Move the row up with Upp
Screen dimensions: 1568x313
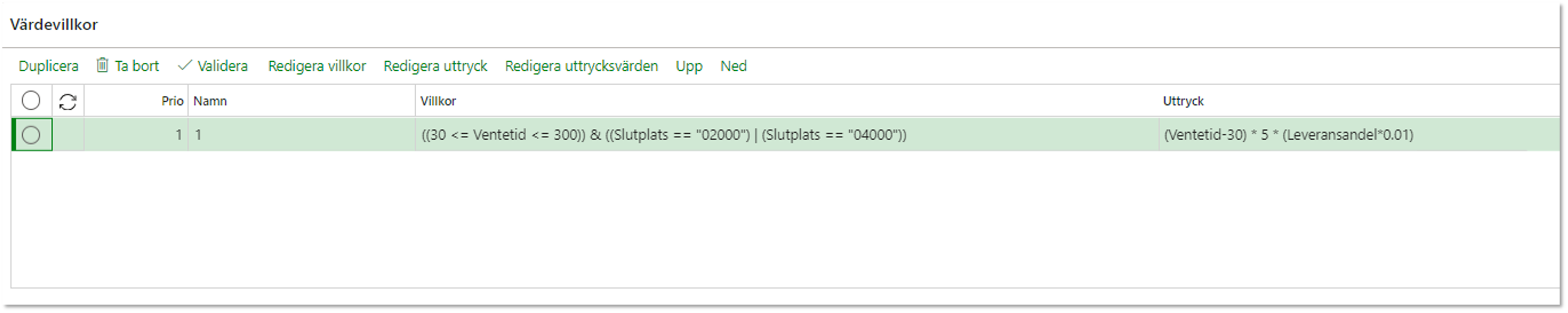point(689,66)
